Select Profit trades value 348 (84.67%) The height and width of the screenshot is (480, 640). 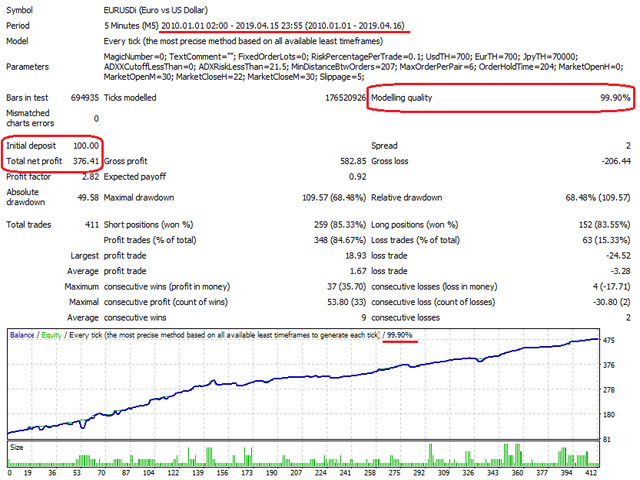(340, 240)
